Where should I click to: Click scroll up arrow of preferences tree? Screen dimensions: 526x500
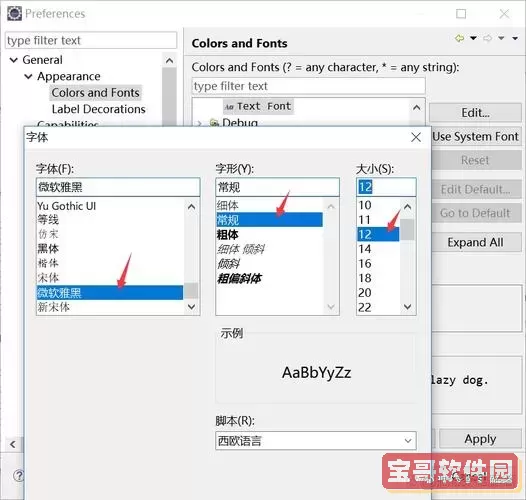pos(169,61)
